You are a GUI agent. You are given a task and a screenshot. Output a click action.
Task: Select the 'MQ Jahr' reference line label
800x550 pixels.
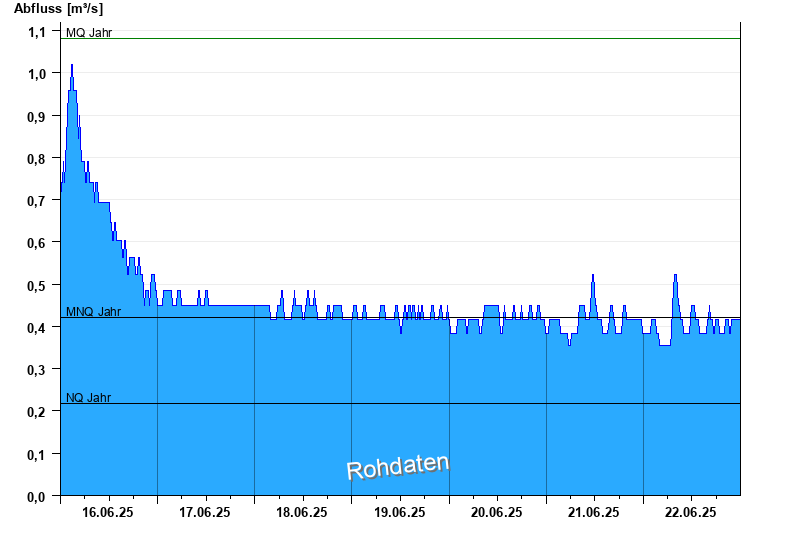(89, 33)
